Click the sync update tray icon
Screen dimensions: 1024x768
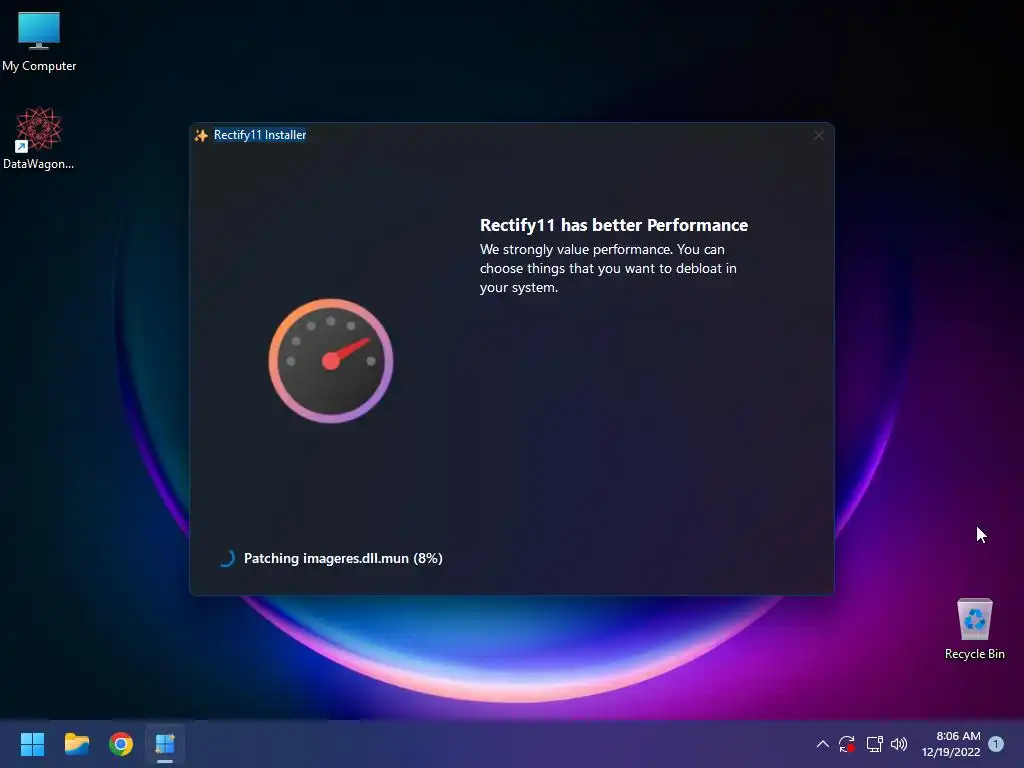point(847,744)
